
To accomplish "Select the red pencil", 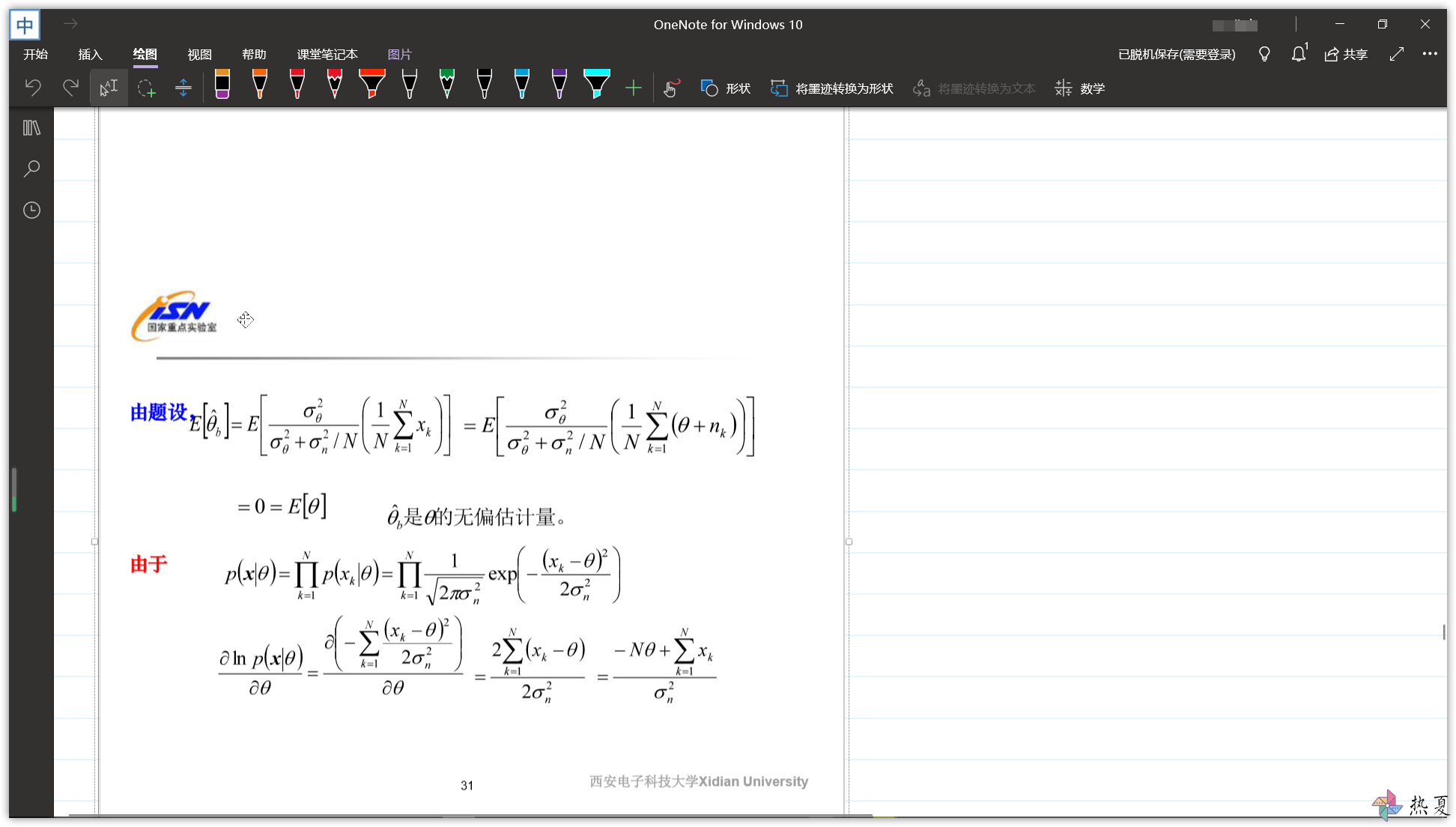I will [x=335, y=84].
